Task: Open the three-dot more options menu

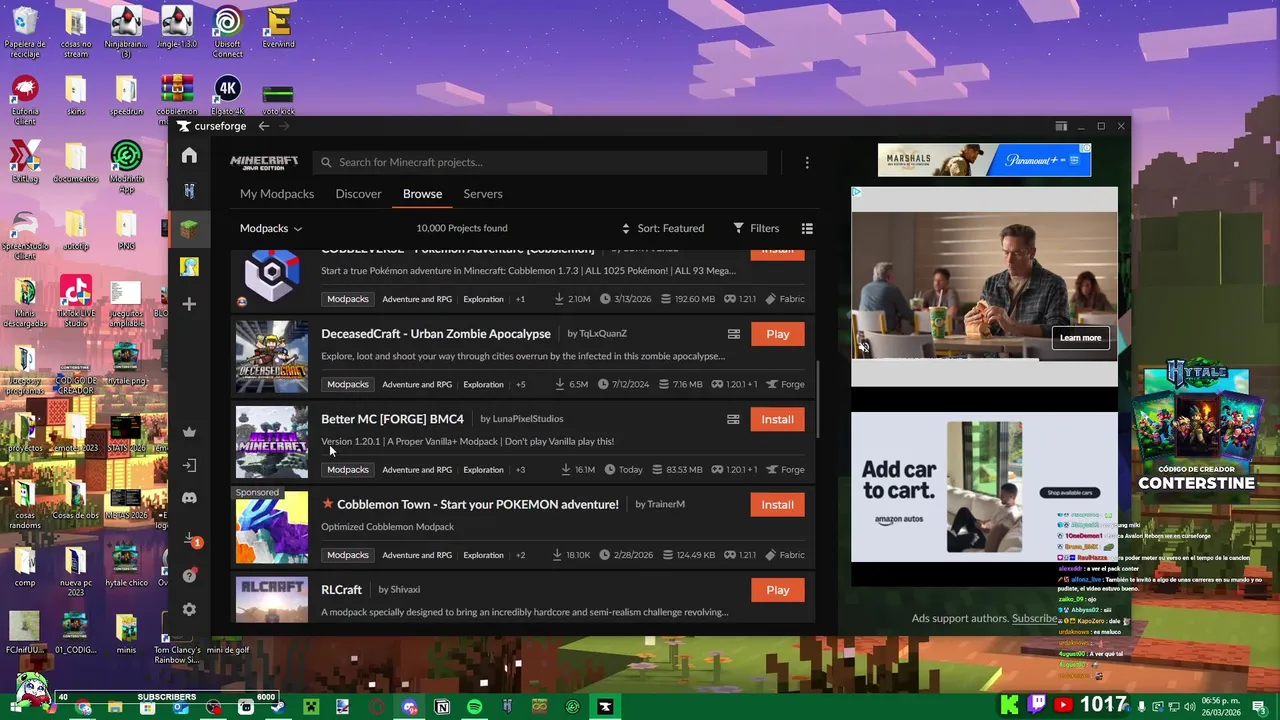Action: pyautogui.click(x=807, y=162)
